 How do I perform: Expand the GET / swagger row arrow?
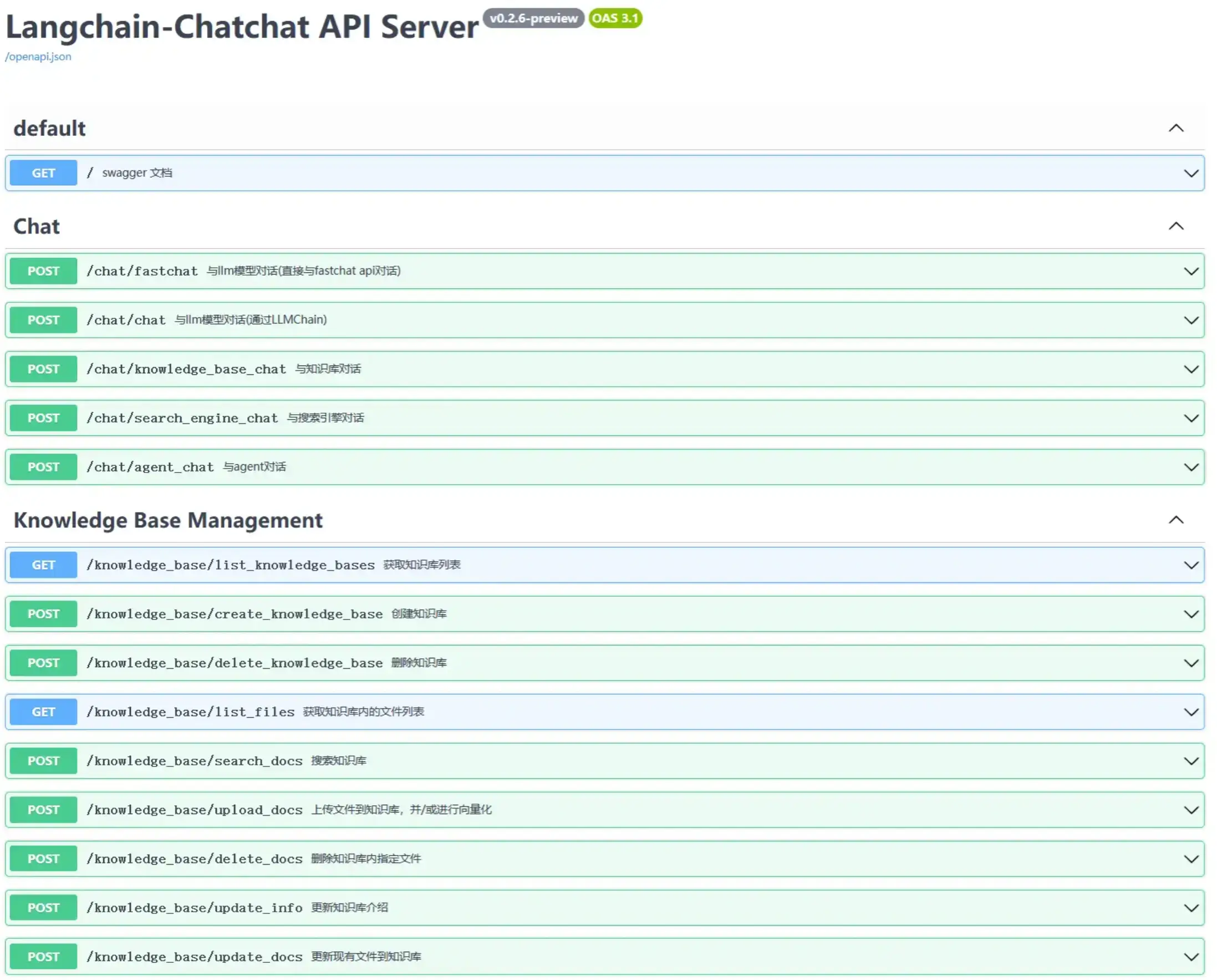click(1190, 173)
